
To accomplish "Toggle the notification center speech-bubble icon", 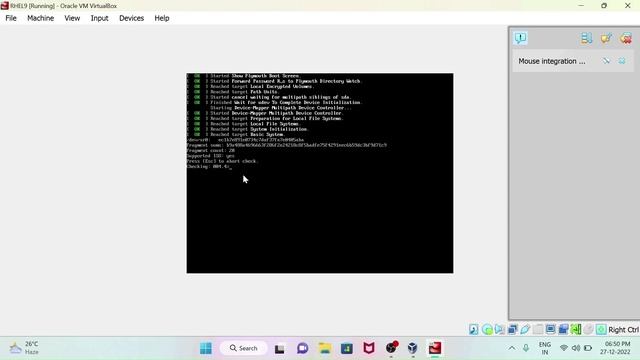I will (520, 38).
